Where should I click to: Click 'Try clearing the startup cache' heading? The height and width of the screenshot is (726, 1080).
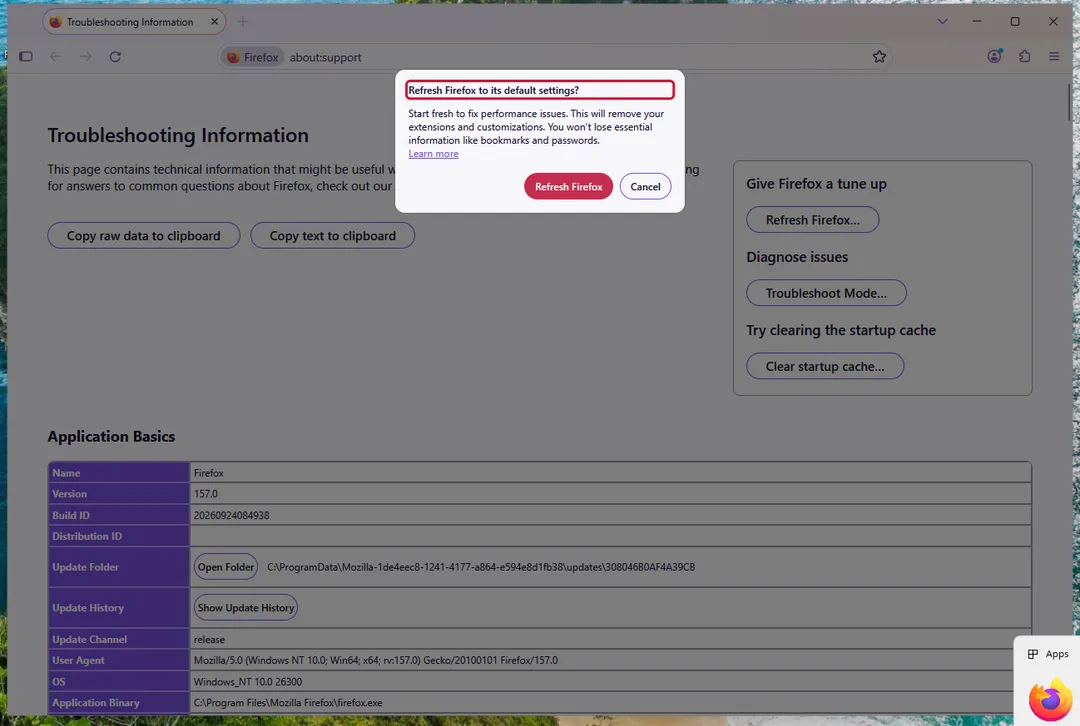coord(841,331)
